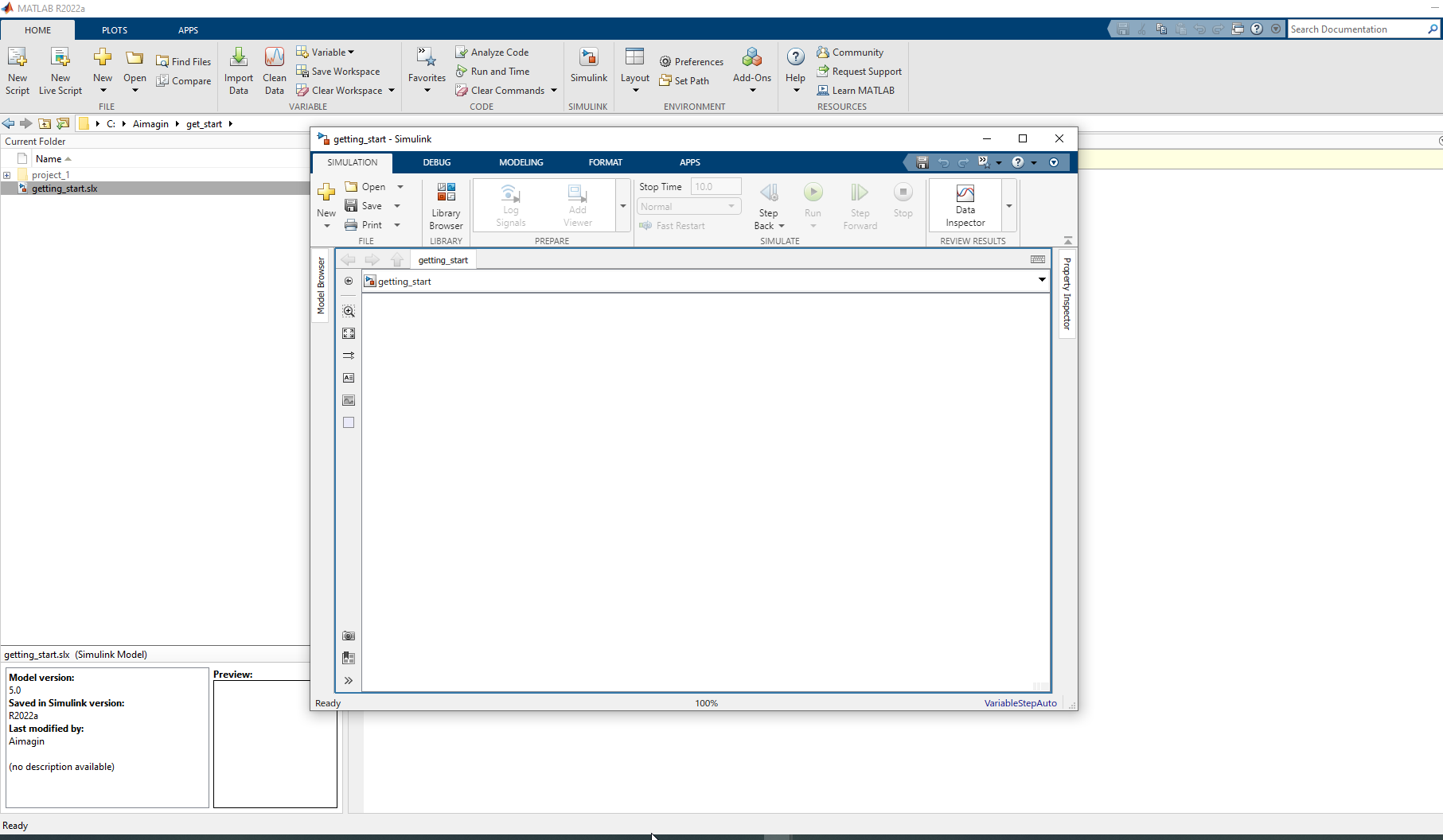This screenshot has width=1443, height=840.
Task: Select the Area tool in canvas palette
Action: (x=349, y=422)
